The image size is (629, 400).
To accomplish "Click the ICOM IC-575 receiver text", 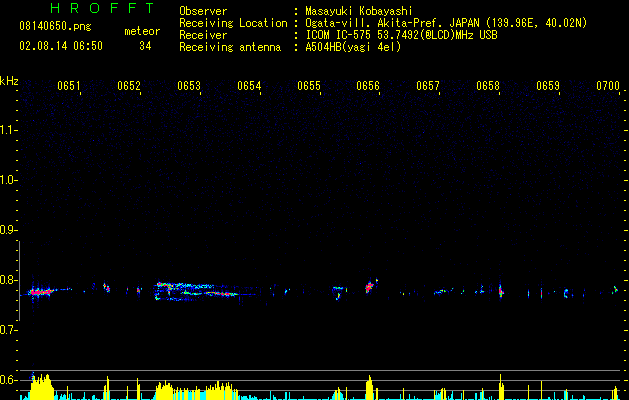I will (x=401, y=35).
